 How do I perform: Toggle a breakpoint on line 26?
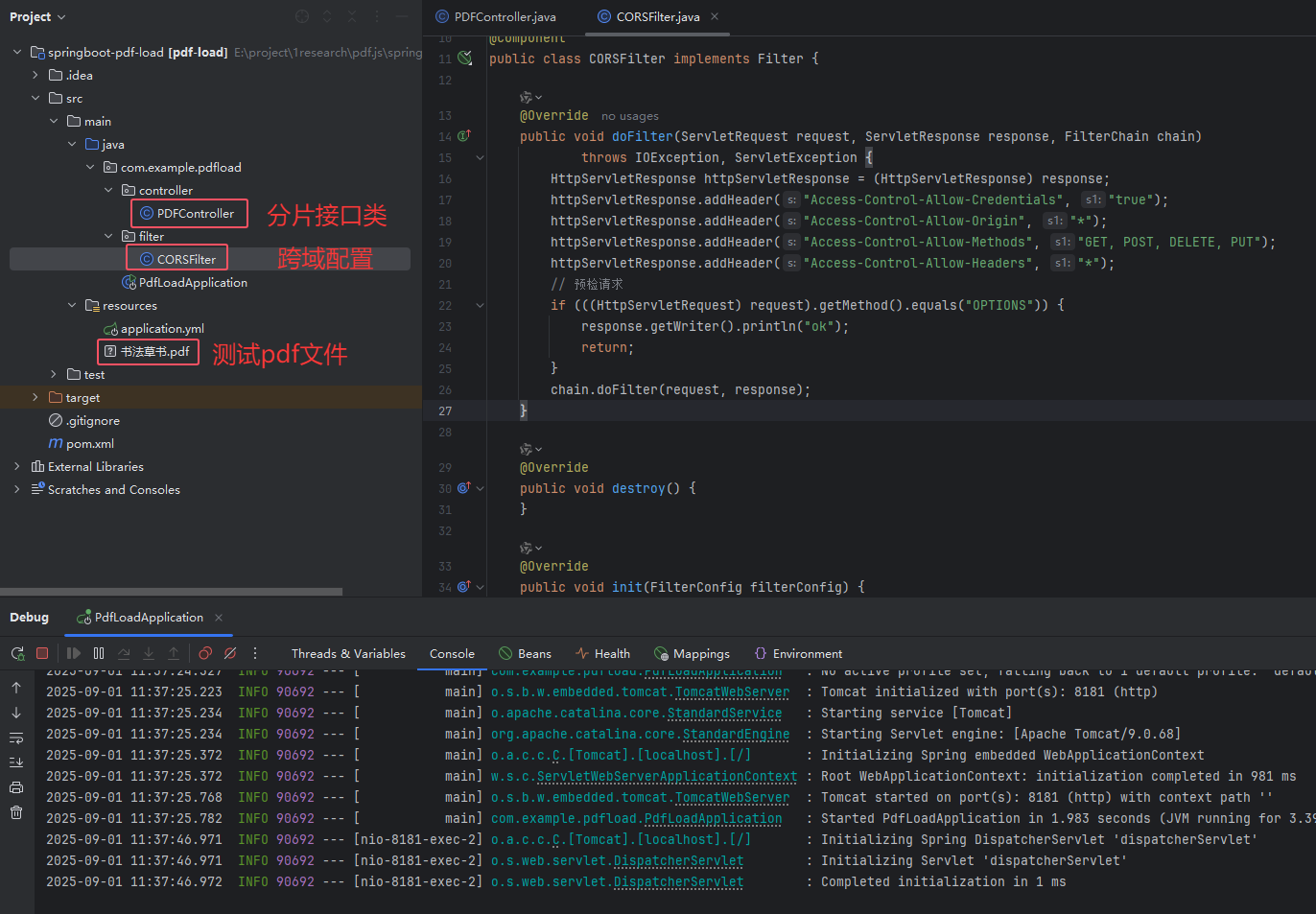tap(445, 389)
